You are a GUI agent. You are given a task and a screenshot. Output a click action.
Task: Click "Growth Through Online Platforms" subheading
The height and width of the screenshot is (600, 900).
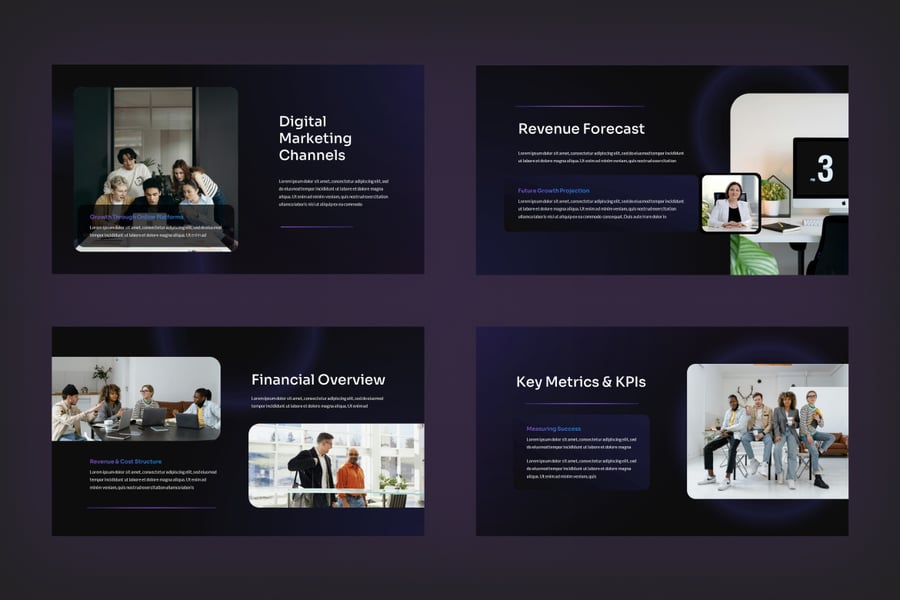click(x=137, y=216)
